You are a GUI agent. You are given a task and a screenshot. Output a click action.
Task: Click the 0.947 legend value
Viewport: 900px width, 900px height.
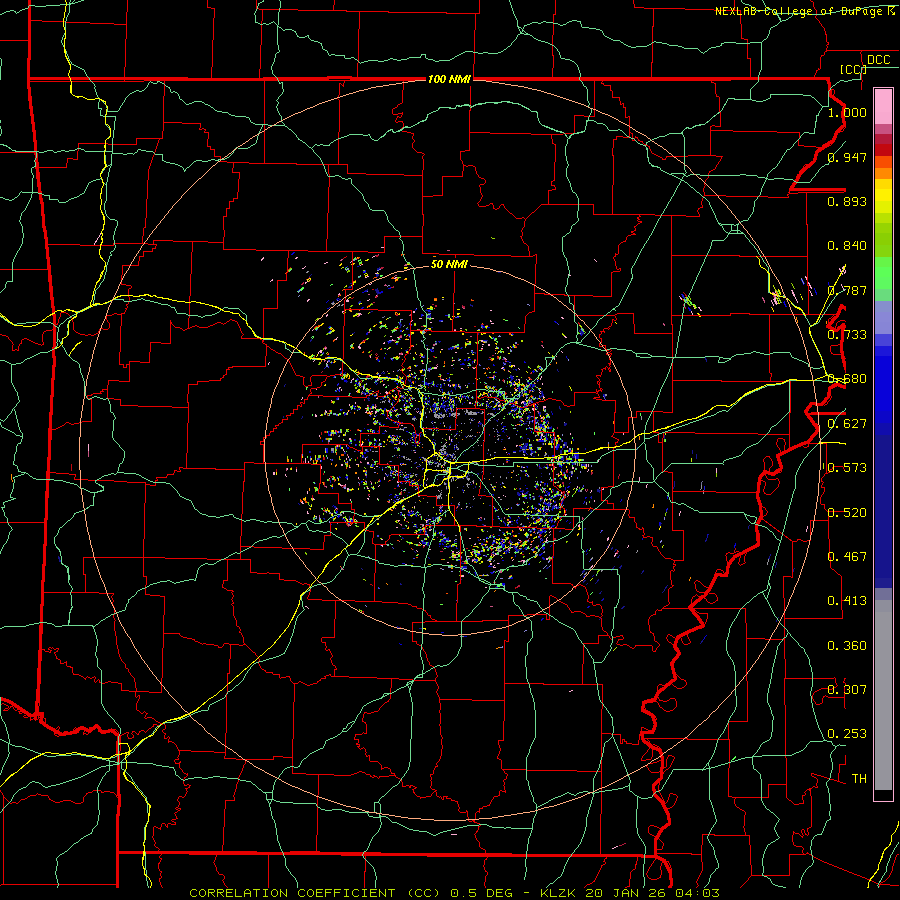click(847, 157)
